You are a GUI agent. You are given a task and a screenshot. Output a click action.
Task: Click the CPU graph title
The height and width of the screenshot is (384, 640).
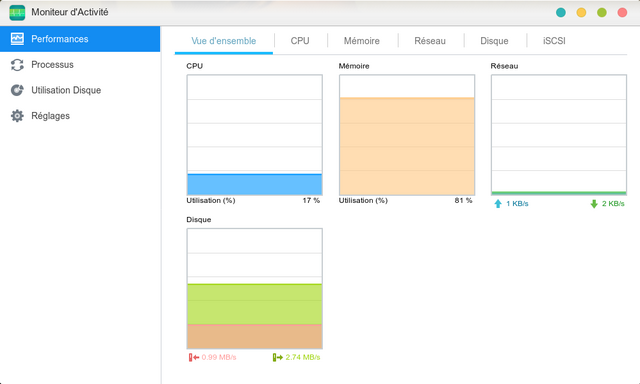pos(195,66)
